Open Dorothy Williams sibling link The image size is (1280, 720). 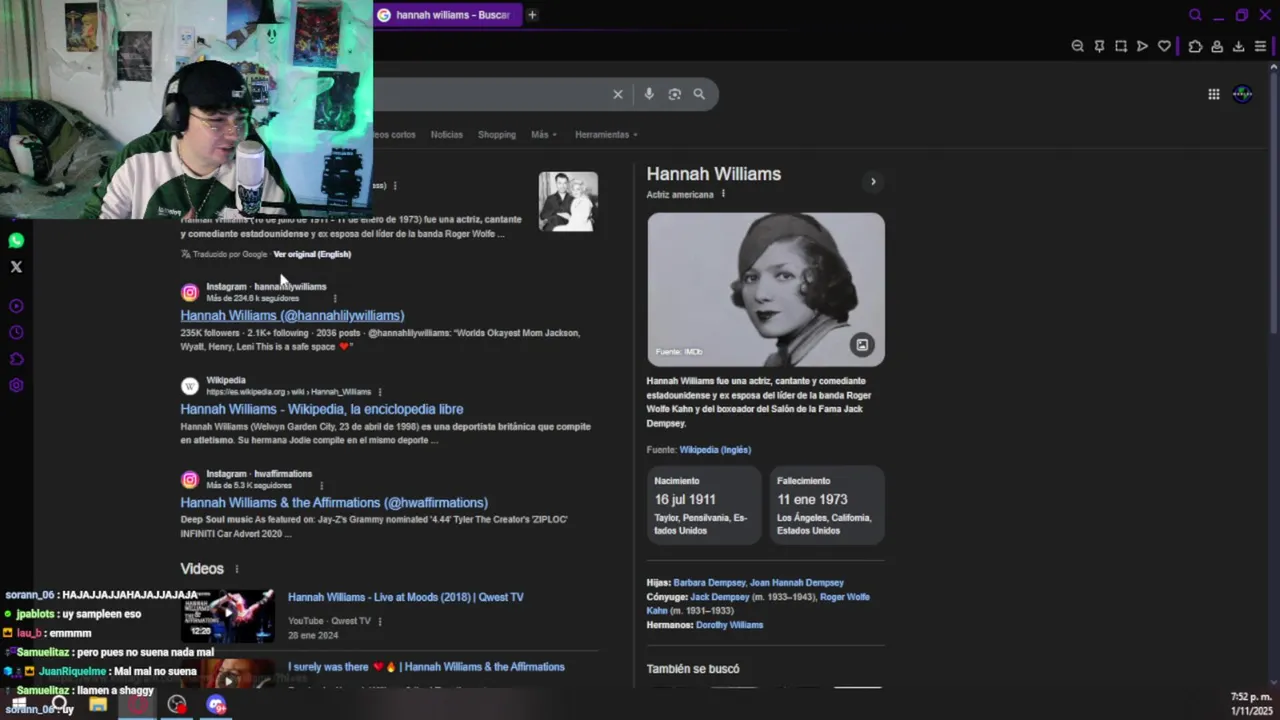point(729,625)
